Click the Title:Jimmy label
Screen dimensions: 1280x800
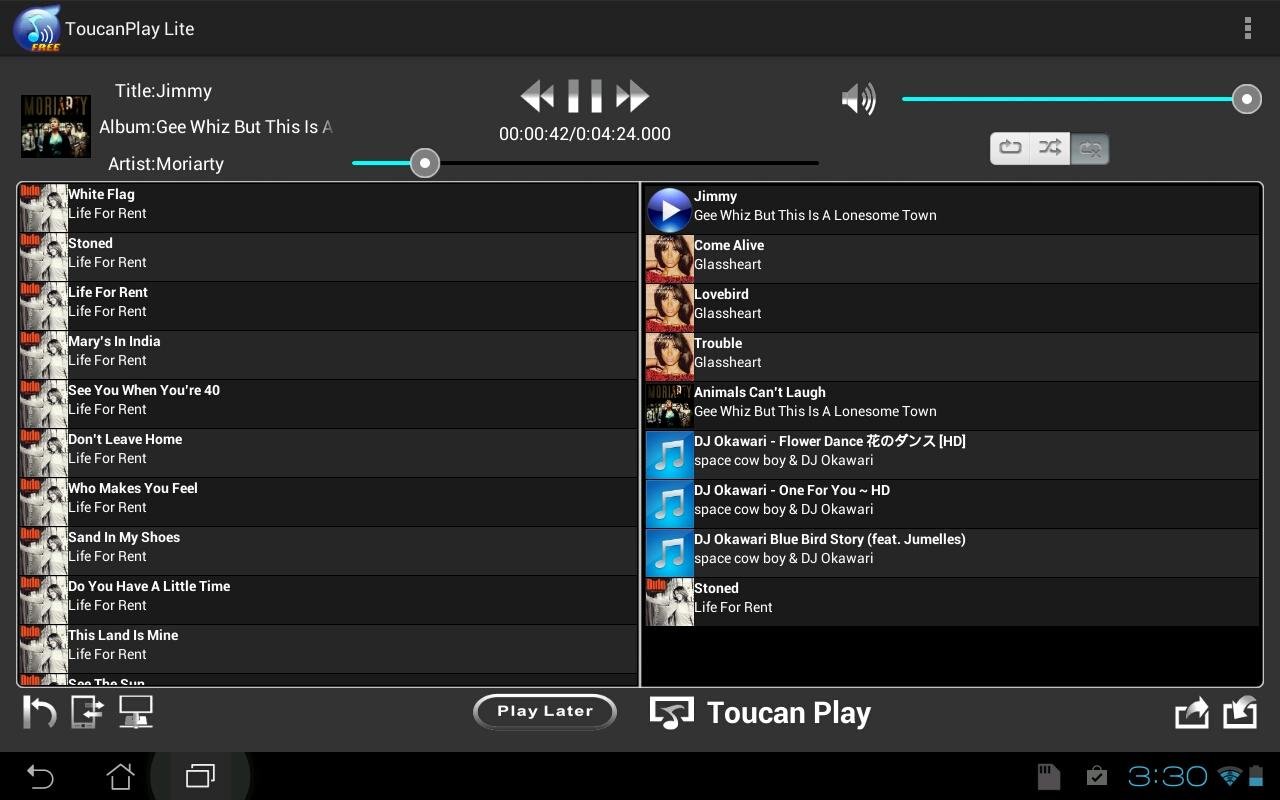click(x=163, y=91)
